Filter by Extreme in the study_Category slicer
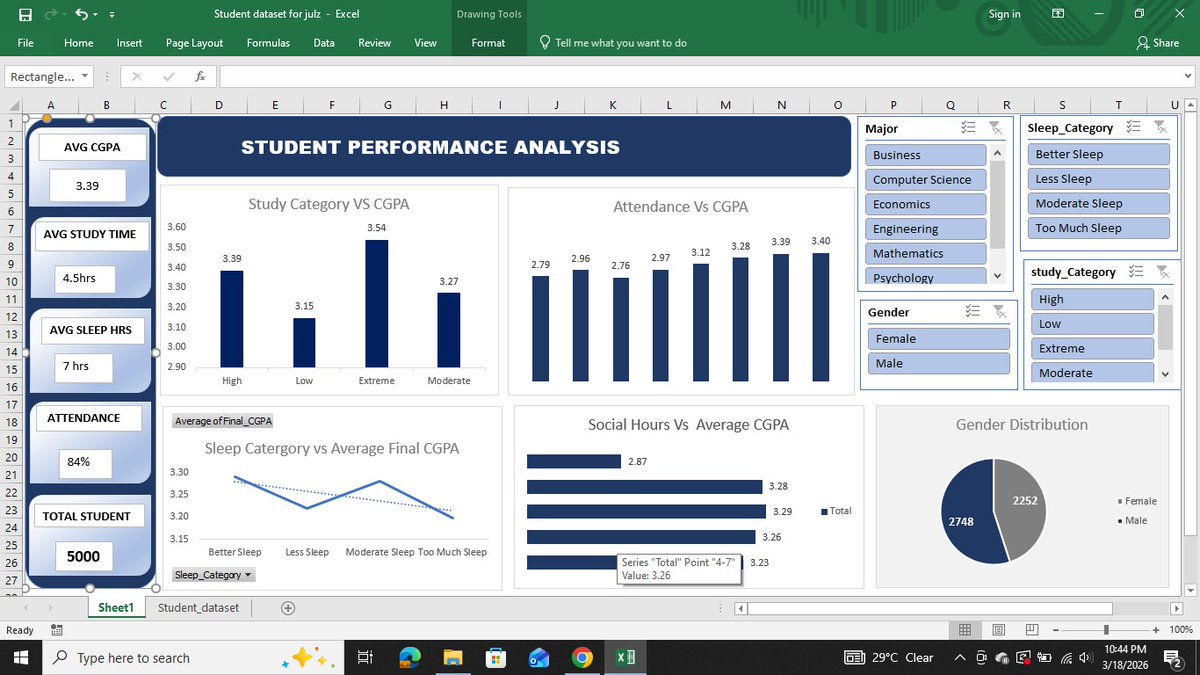Viewport: 1200px width, 675px height. (x=1093, y=348)
